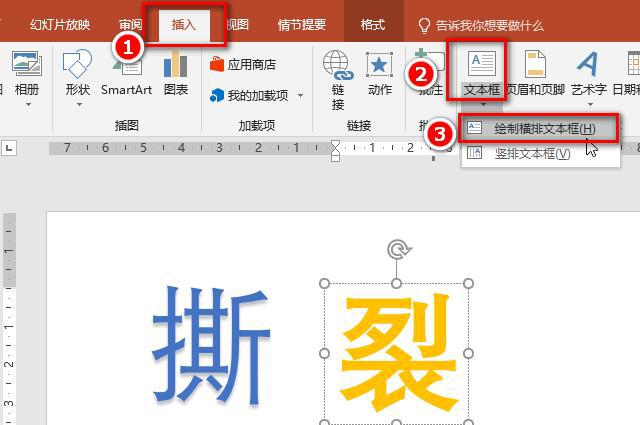Screen dimensions: 640x425
Task: Open the Storyboarding (情节提要) tab
Action: [301, 25]
